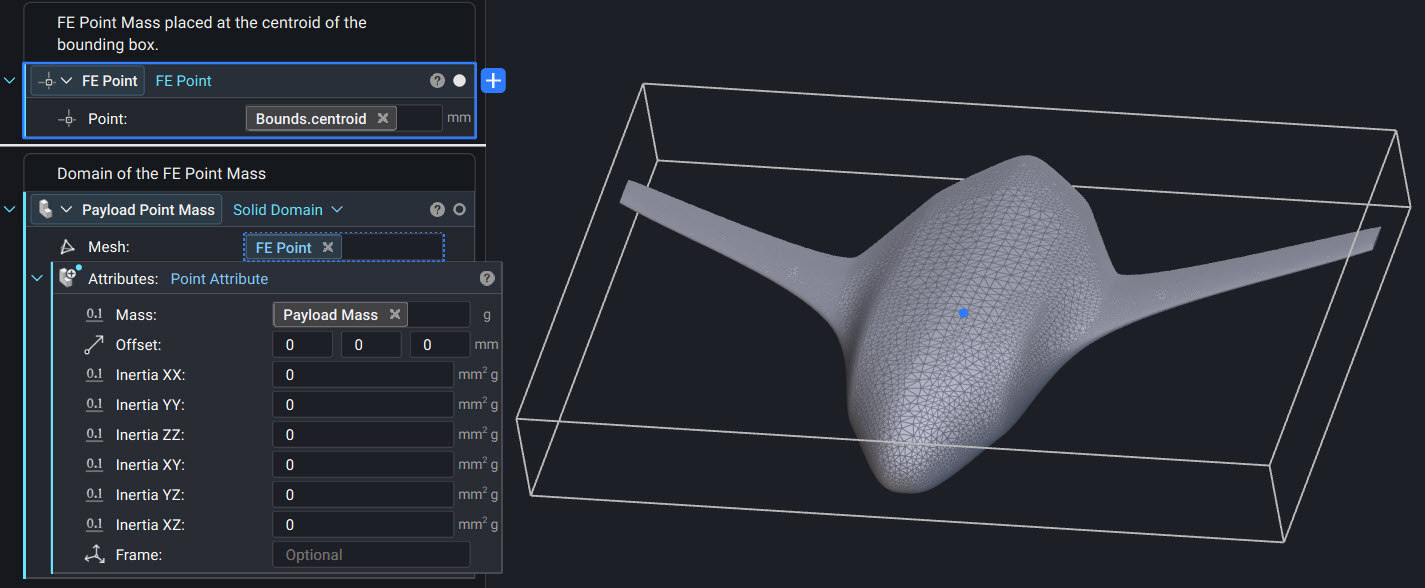
Task: Select the blue FE point in viewport
Action: [x=963, y=314]
